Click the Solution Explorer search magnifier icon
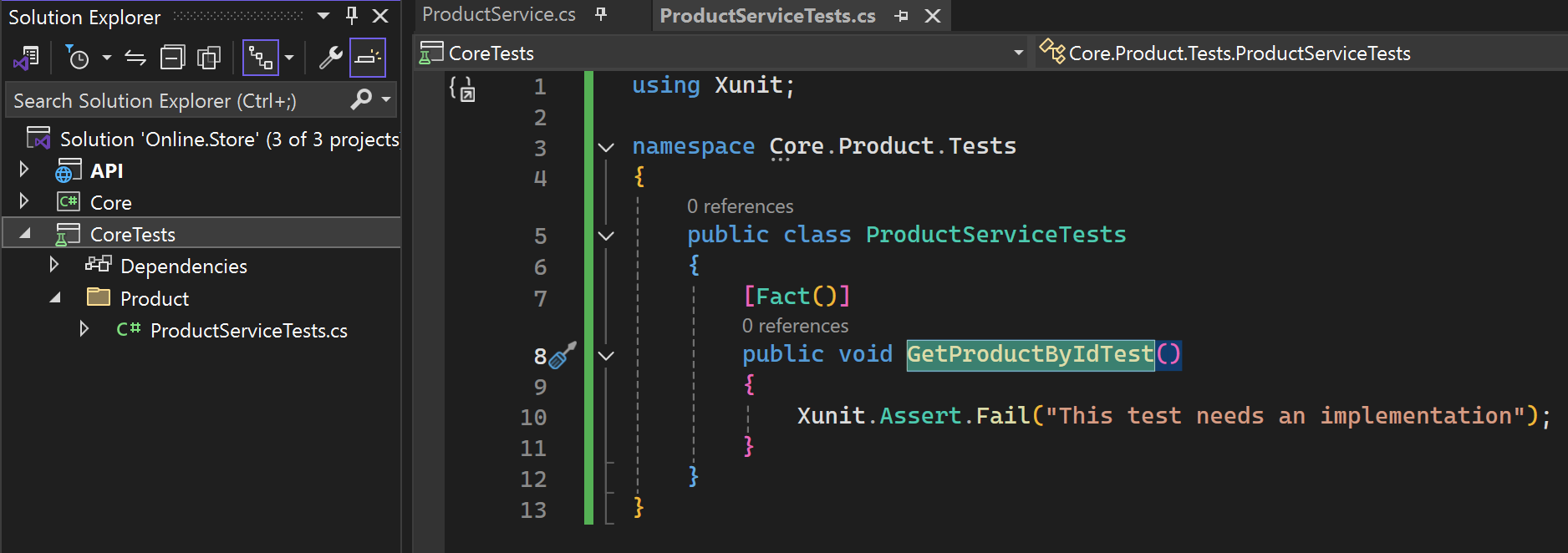Image resolution: width=1568 pixels, height=553 pixels. point(361,99)
